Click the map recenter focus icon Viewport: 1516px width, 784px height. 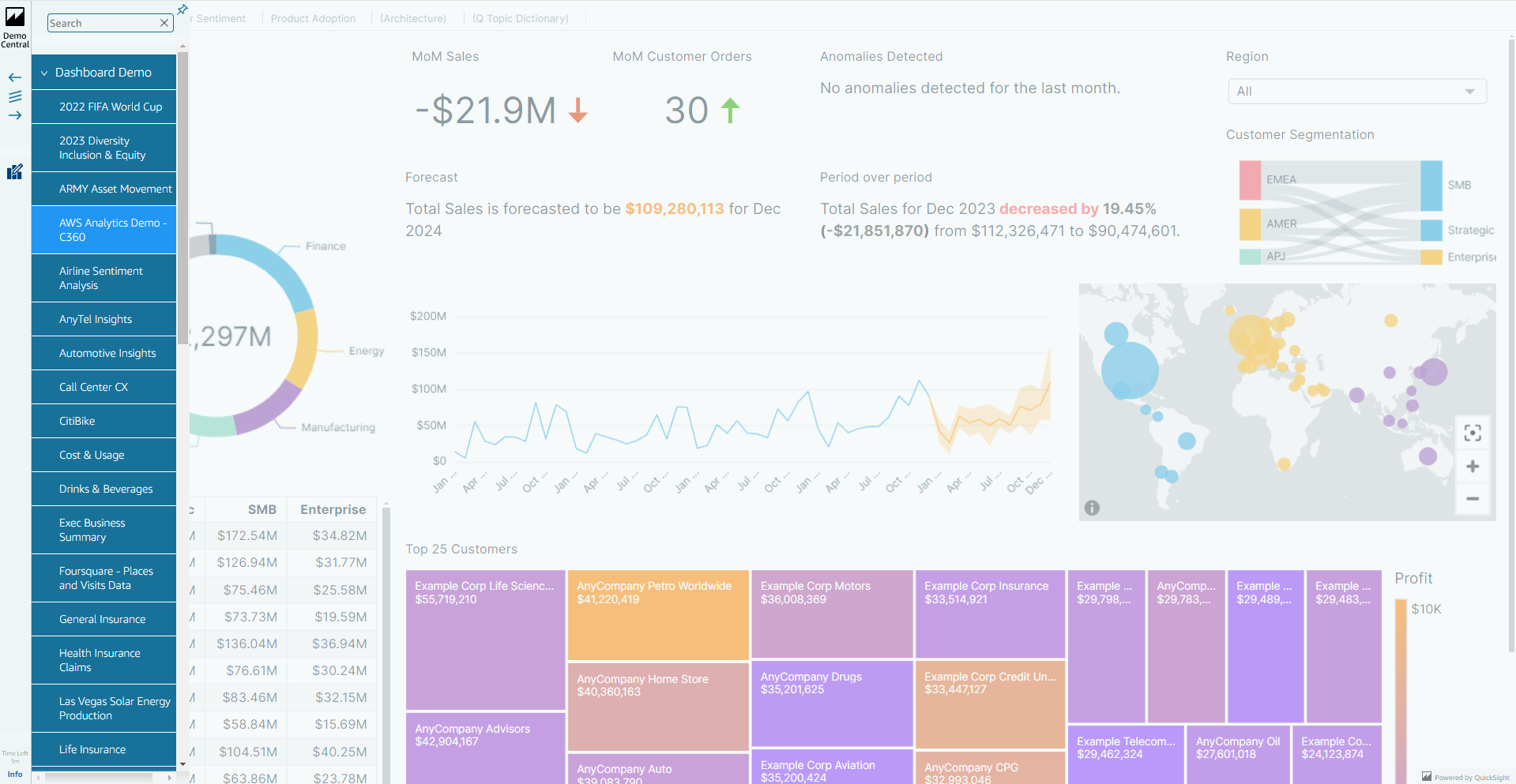tap(1473, 433)
